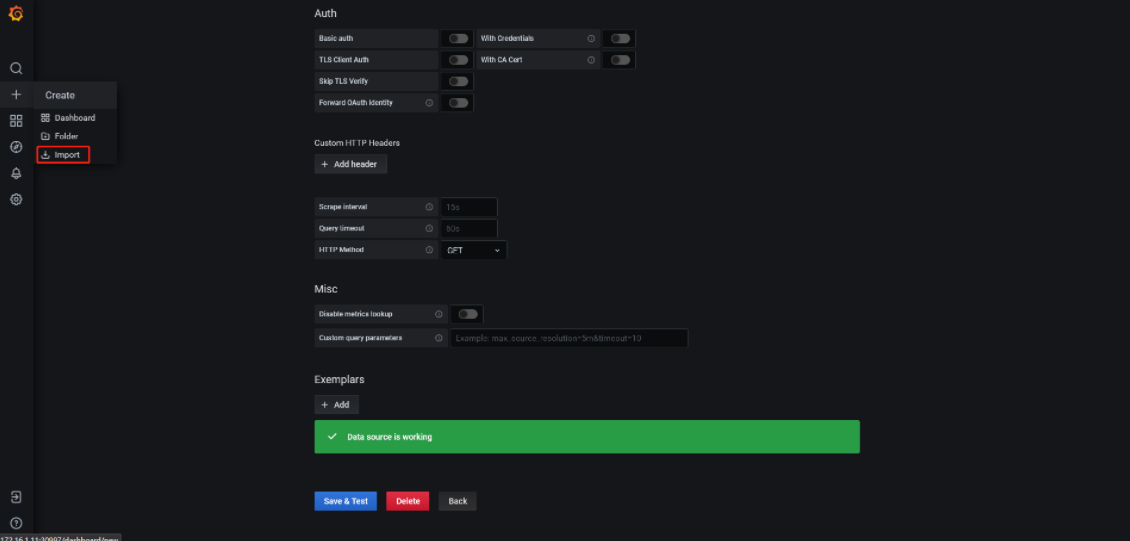The width and height of the screenshot is (1130, 541).
Task: Enable the Basic auth toggle
Action: pyautogui.click(x=458, y=39)
